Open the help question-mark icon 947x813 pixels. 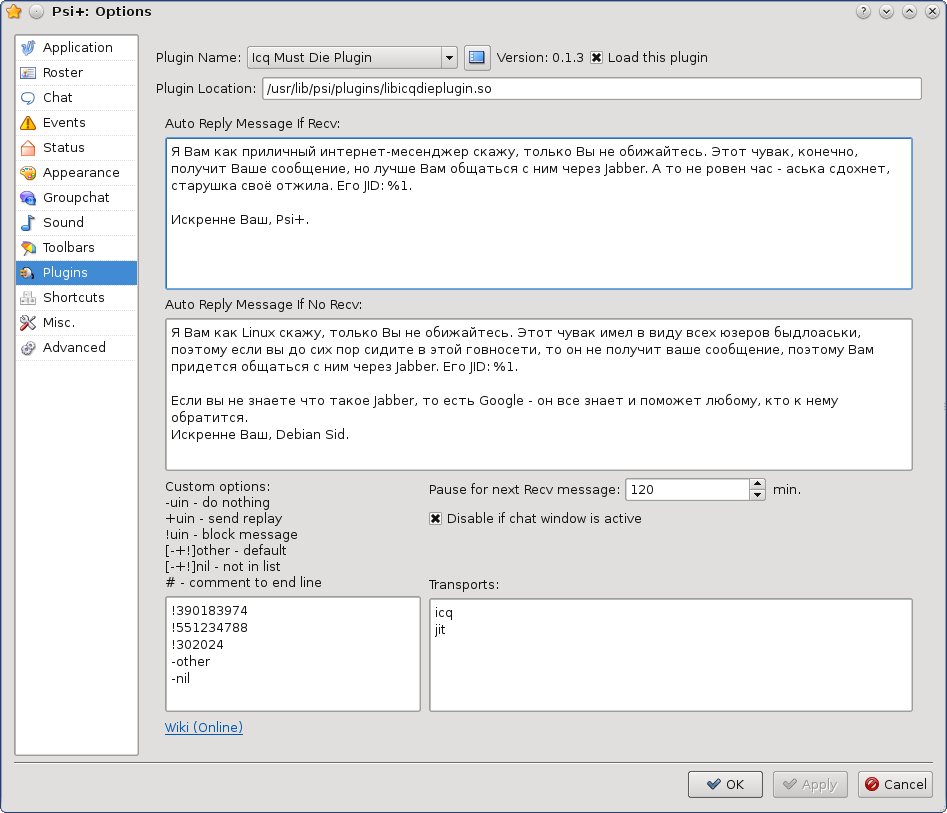click(x=862, y=11)
